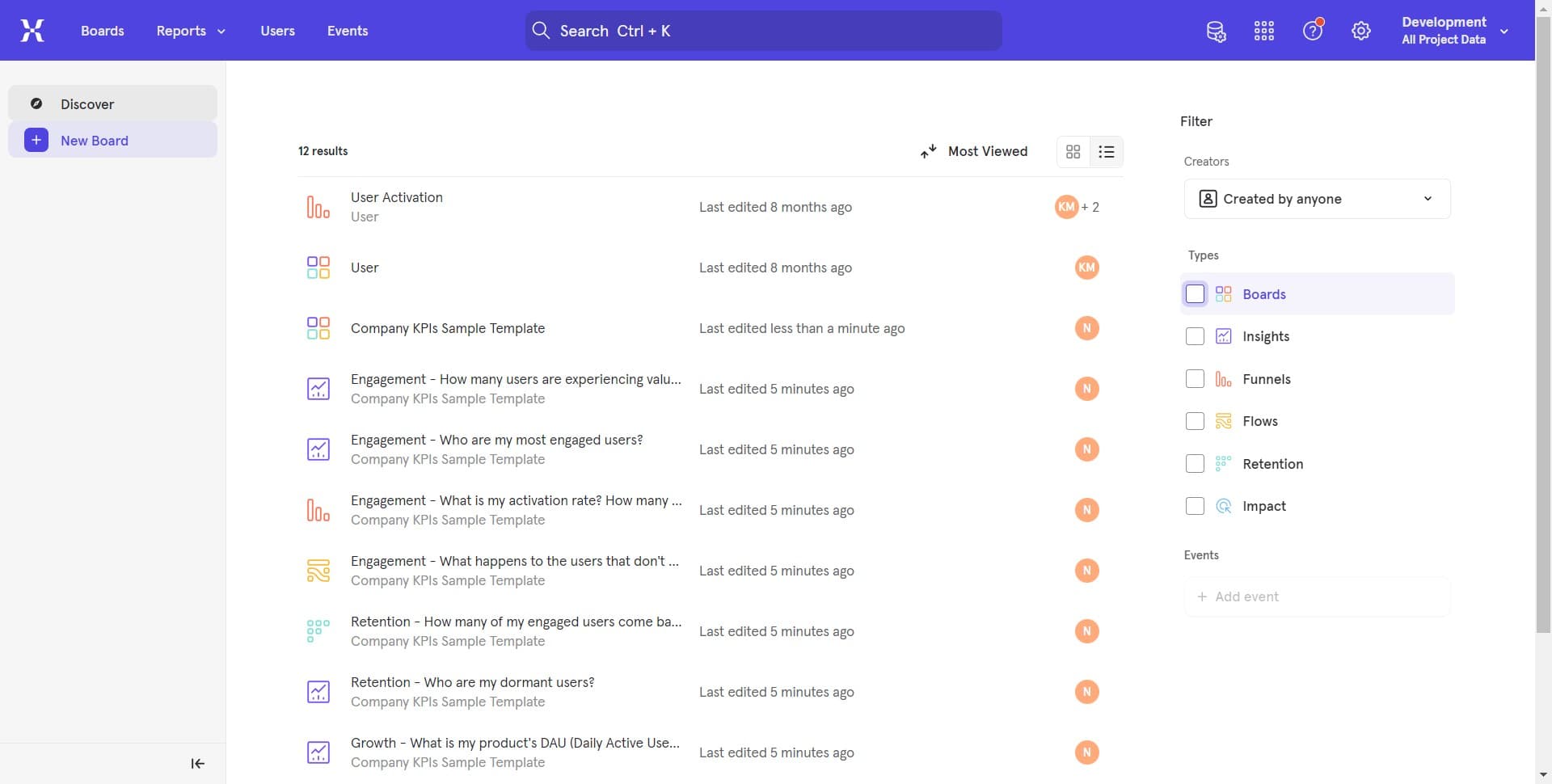1552x784 pixels.
Task: Open project settings gear
Action: (1361, 30)
